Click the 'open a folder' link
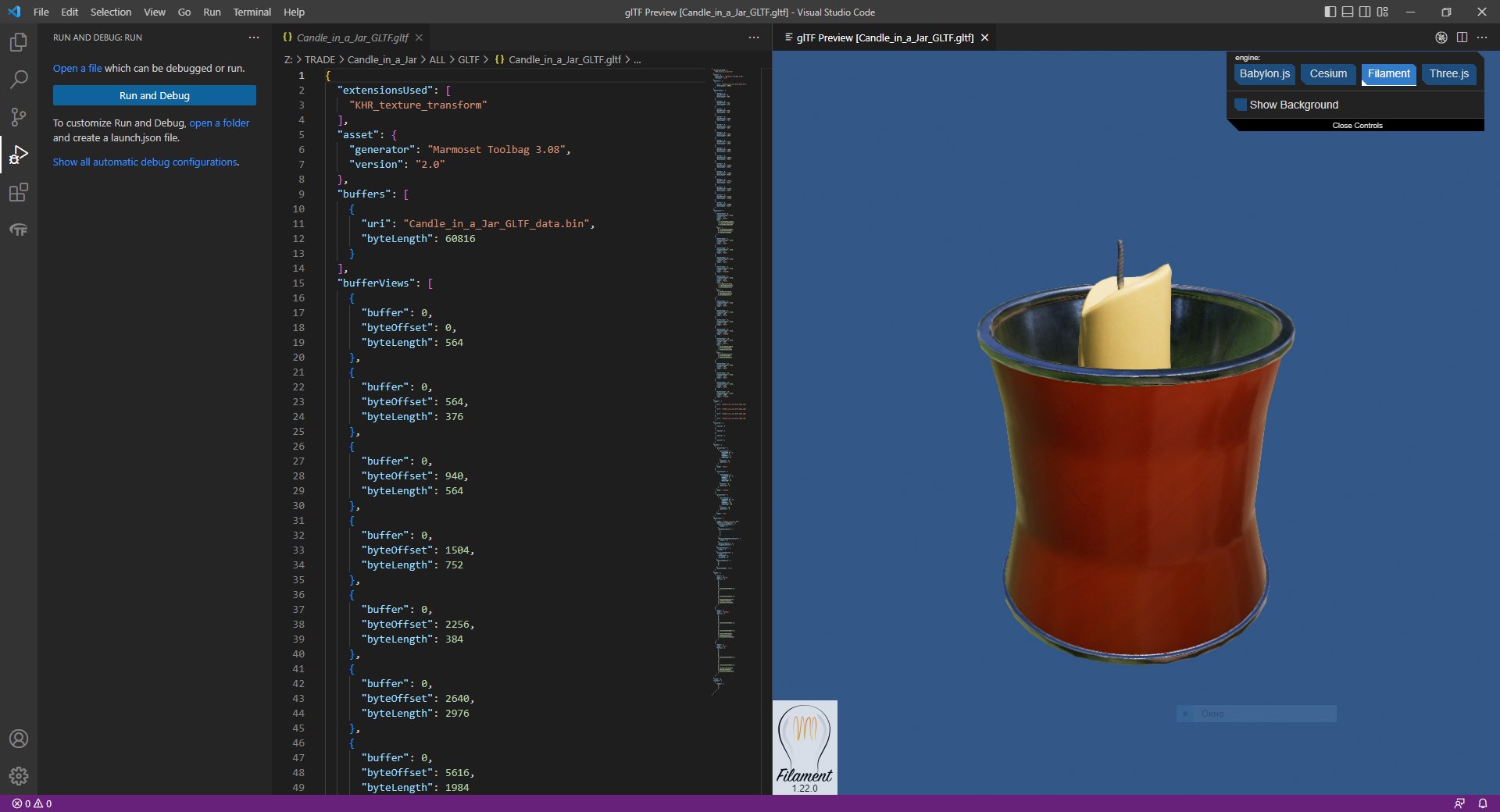Viewport: 1500px width, 812px height. [x=219, y=123]
